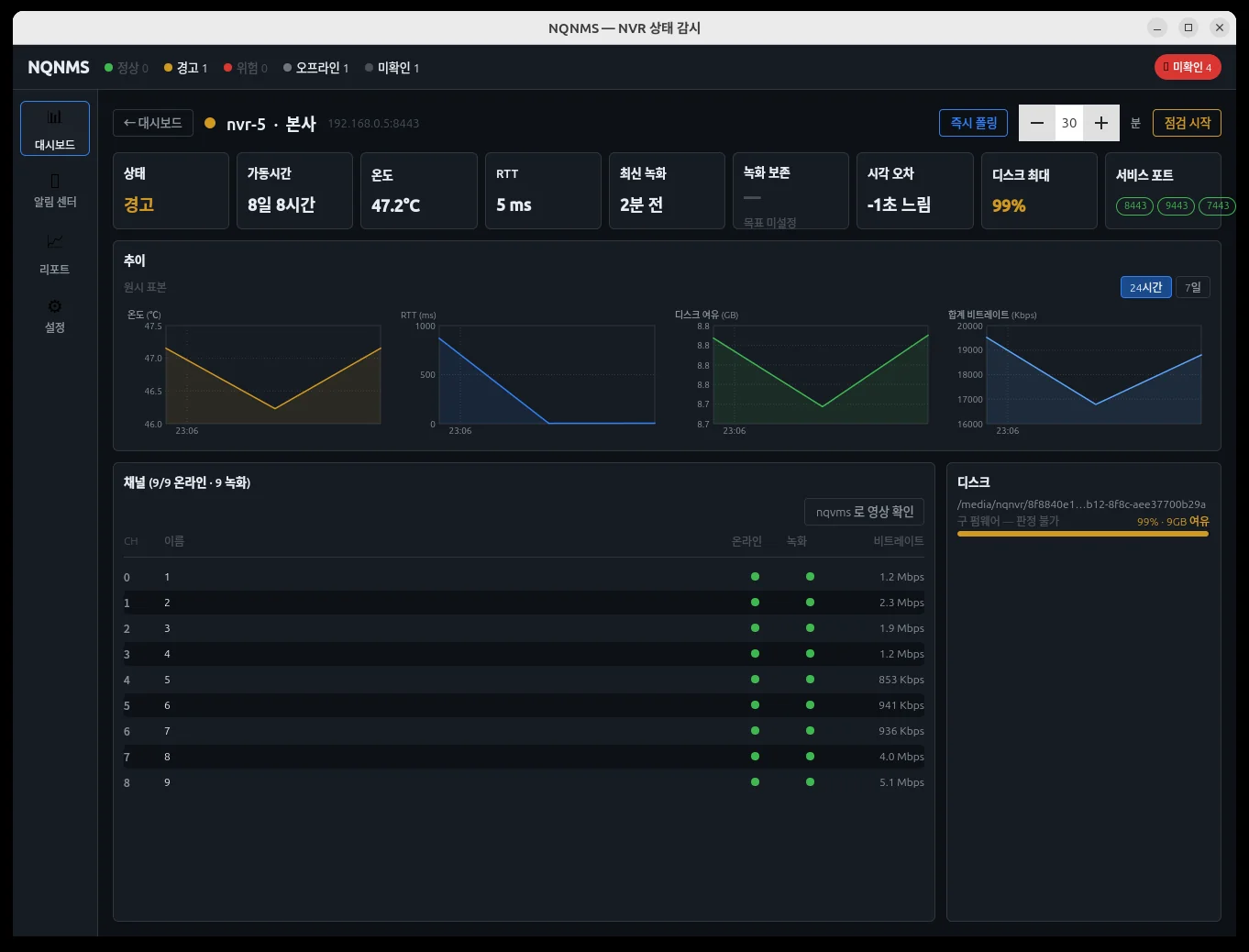This screenshot has width=1249, height=952.
Task: Select channel row with 4.0 Mbps
Action: pos(524,757)
